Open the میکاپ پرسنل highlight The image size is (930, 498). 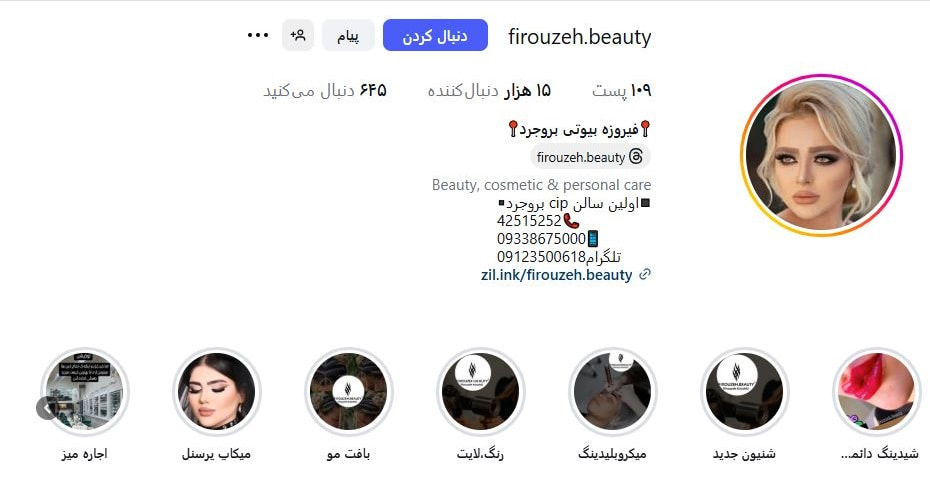pos(216,391)
